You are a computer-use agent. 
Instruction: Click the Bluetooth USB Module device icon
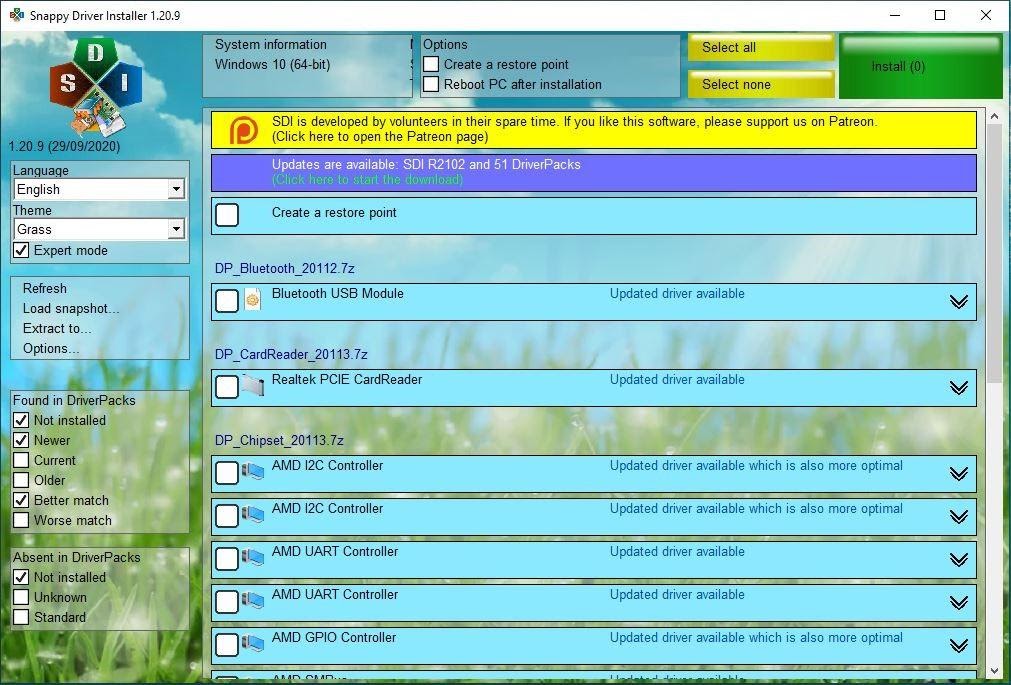tap(253, 301)
